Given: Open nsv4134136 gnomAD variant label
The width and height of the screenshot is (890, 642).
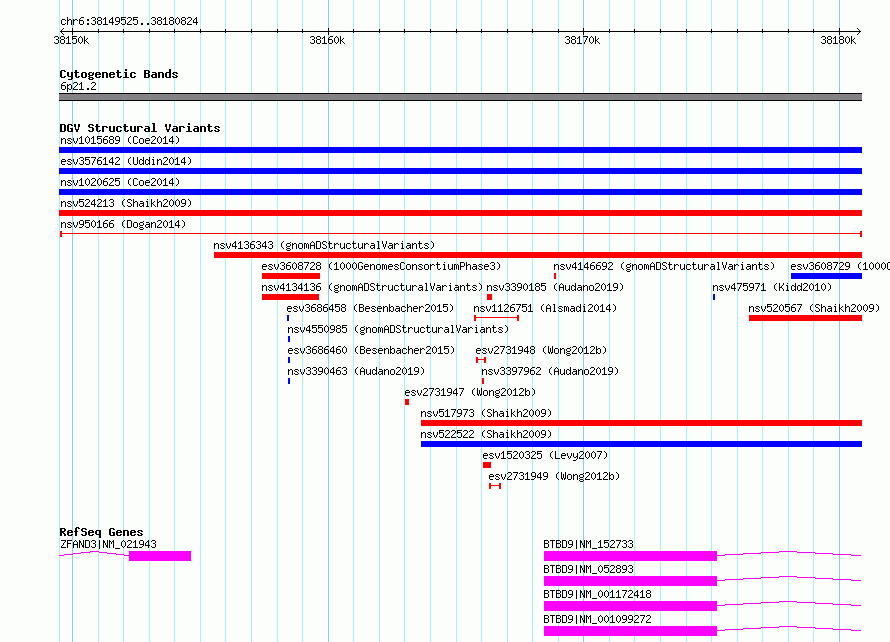Looking at the screenshot, I should 372,287.
